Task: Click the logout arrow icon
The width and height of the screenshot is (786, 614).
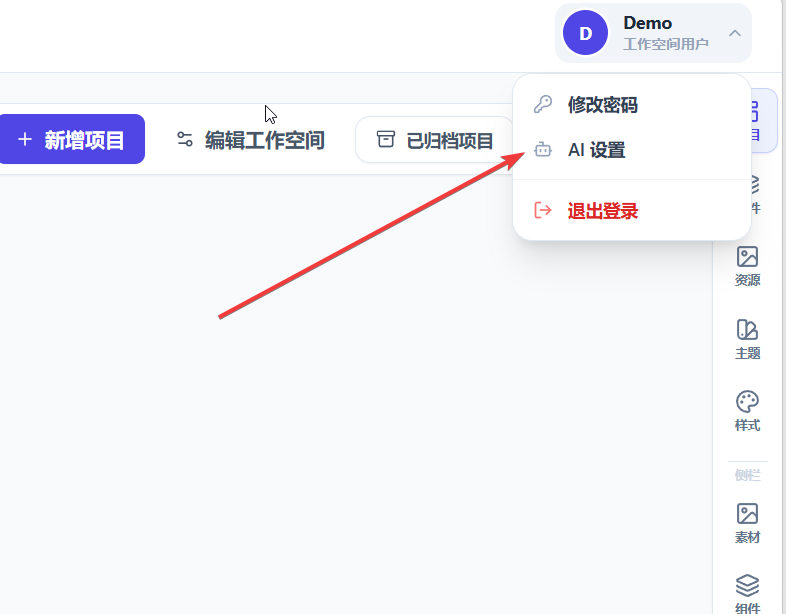Action: (x=543, y=210)
